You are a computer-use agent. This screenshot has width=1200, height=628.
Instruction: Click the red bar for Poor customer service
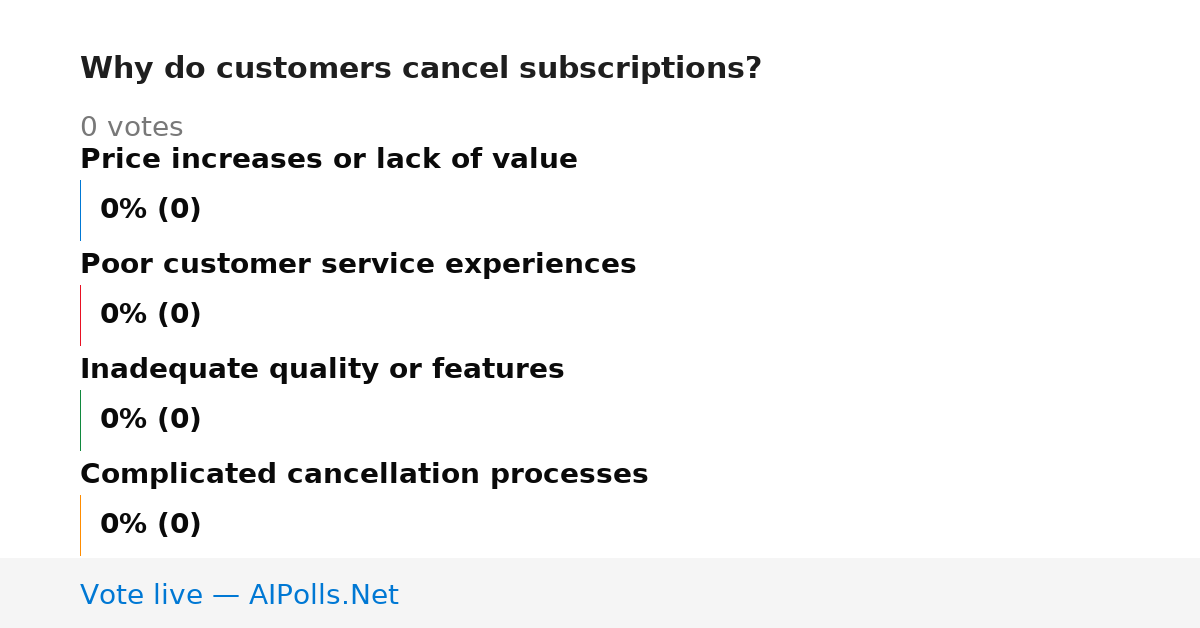coord(80,315)
